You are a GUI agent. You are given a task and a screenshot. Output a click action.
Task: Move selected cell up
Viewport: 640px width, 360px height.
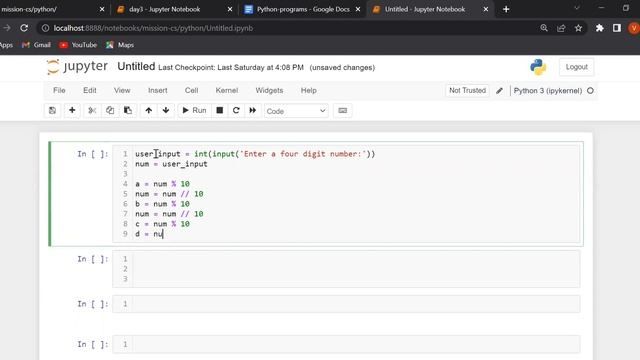(x=149, y=110)
